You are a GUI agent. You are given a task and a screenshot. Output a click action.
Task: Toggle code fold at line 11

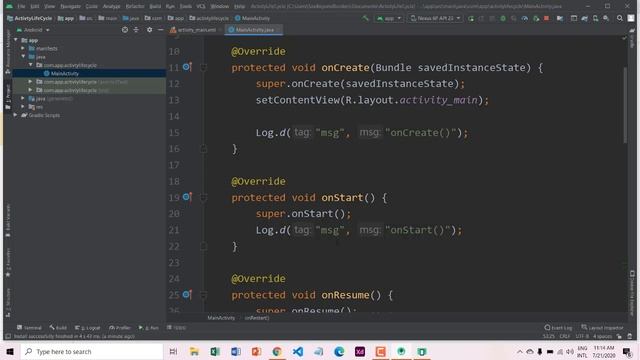point(203,68)
